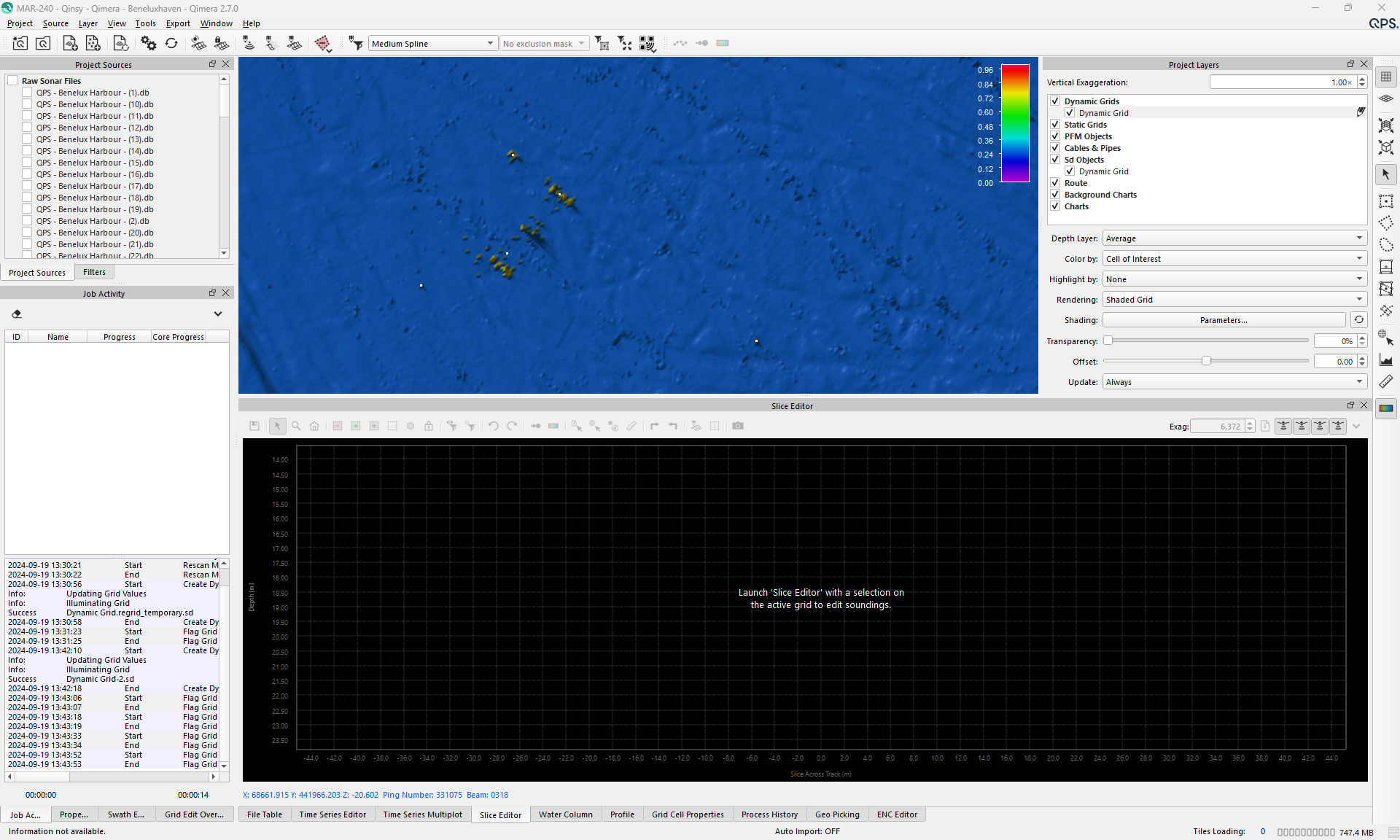Click the Undo icon in the Slice Editor toolbar

(493, 426)
